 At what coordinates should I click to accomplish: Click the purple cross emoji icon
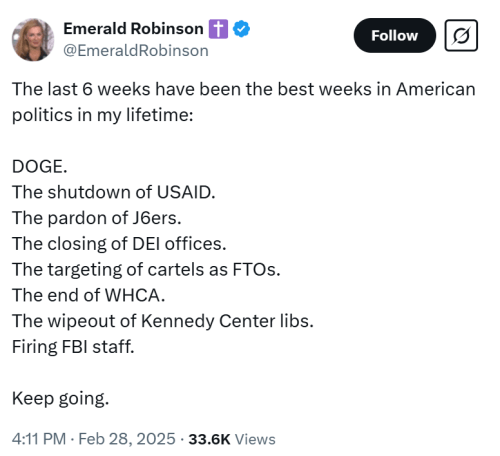click(218, 29)
